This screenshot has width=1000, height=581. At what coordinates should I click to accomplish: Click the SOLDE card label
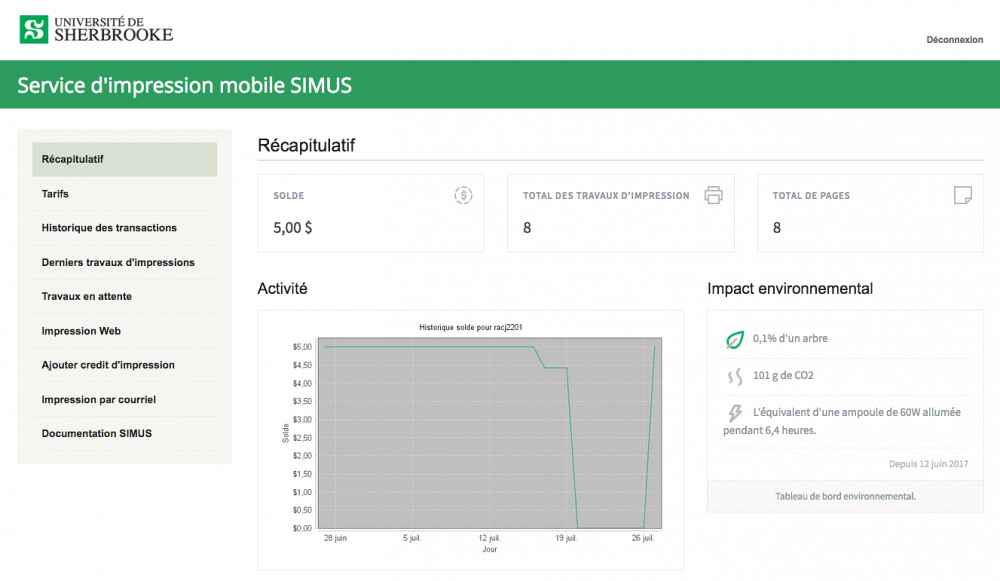point(288,196)
